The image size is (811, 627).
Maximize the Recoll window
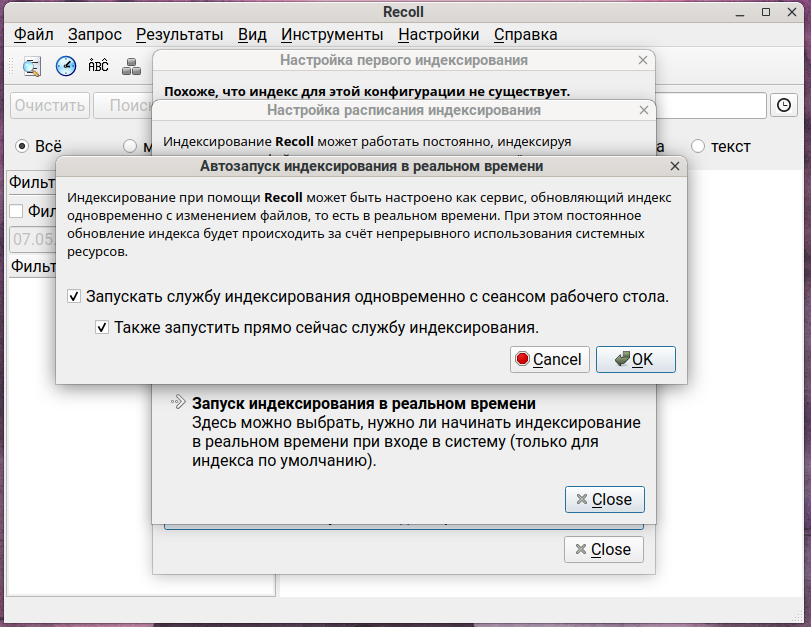tap(766, 12)
